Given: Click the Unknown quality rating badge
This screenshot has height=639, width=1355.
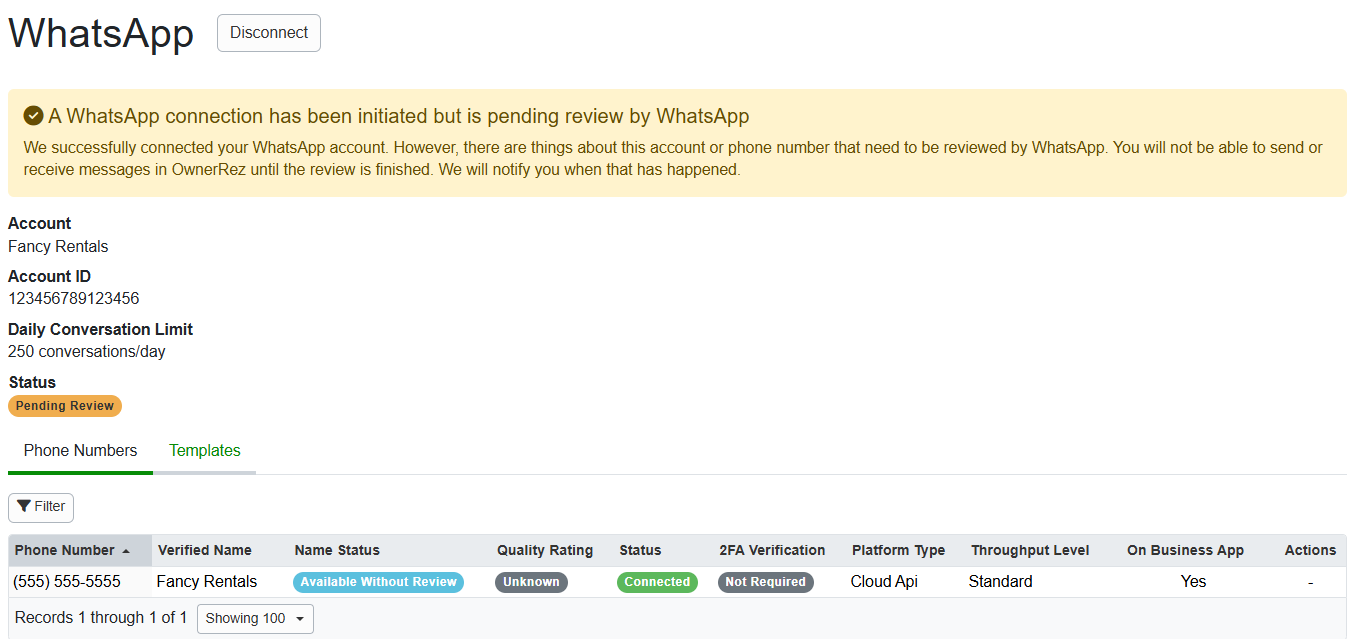Looking at the screenshot, I should pos(531,581).
